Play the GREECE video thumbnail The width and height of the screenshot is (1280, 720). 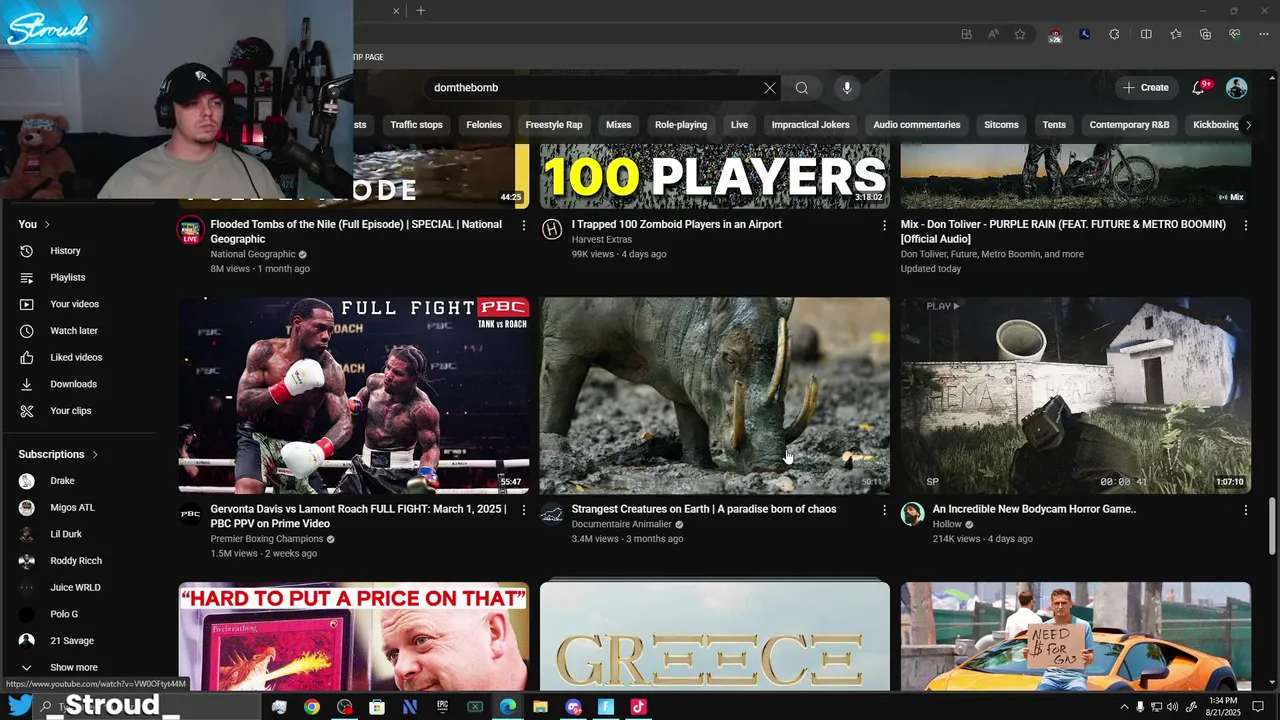(714, 636)
